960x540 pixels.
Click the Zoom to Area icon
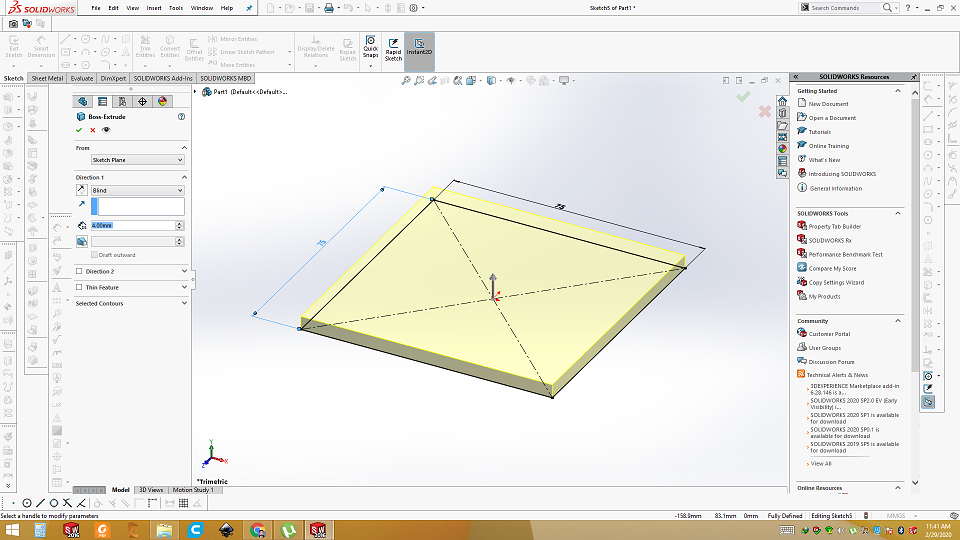(419, 81)
